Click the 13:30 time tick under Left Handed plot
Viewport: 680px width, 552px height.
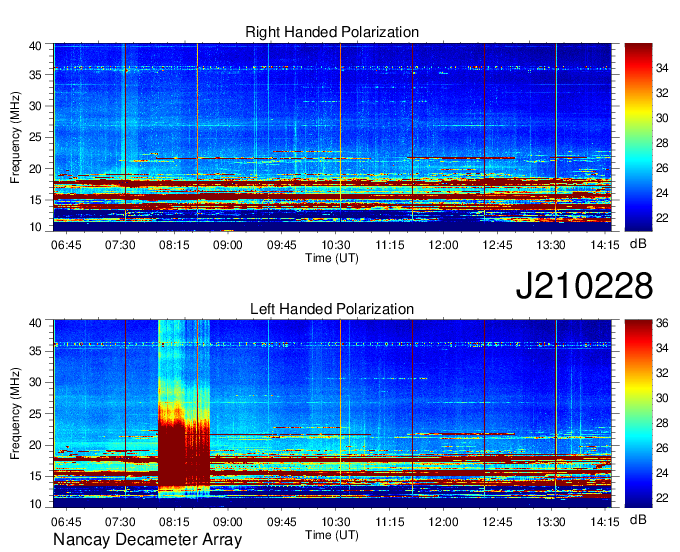[x=551, y=522]
